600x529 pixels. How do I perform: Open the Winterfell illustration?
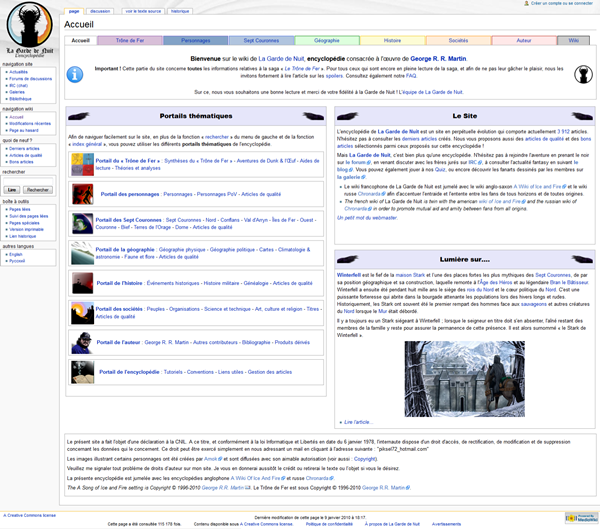(465, 379)
